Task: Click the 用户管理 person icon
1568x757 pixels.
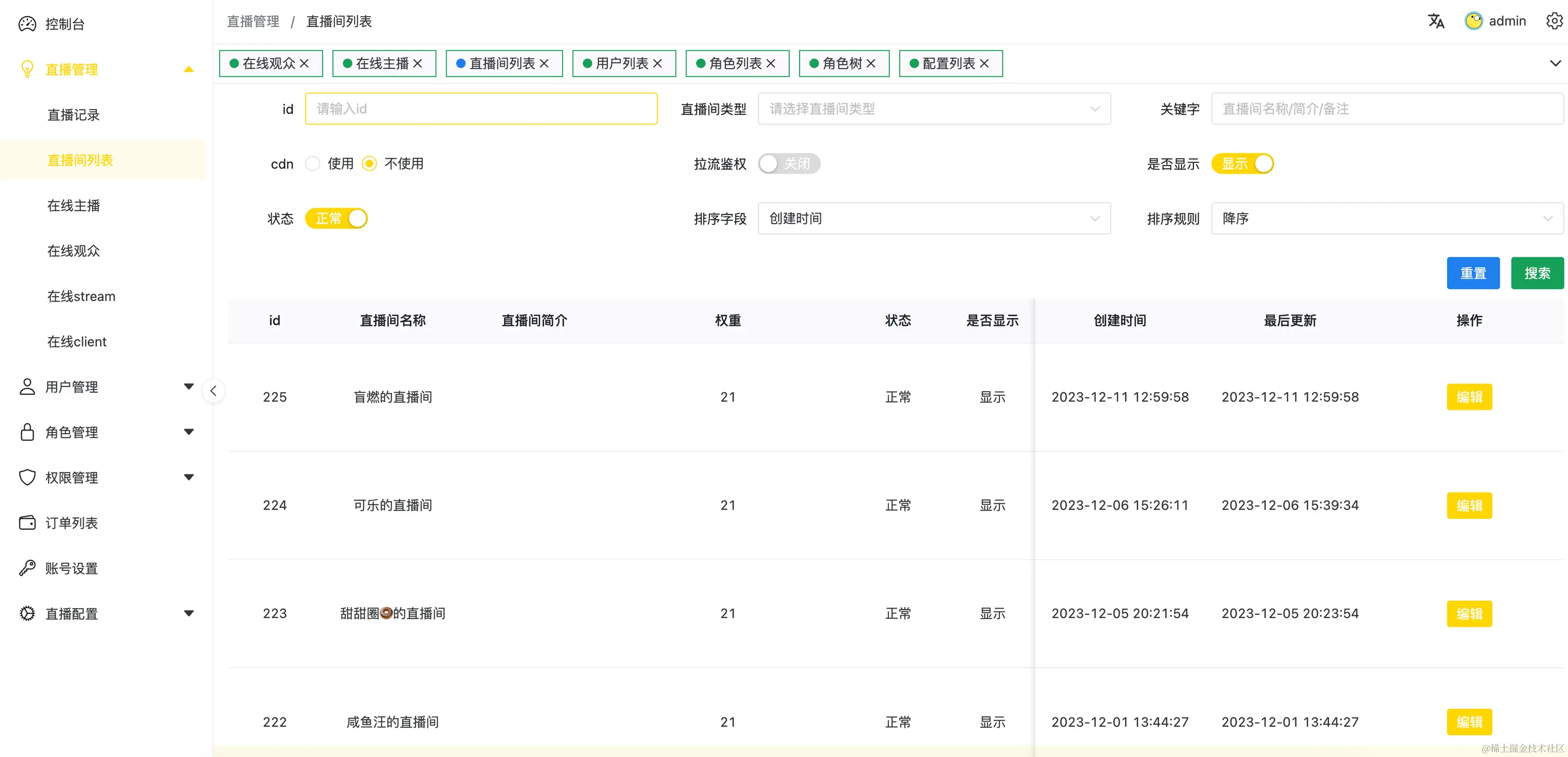Action: tap(27, 387)
